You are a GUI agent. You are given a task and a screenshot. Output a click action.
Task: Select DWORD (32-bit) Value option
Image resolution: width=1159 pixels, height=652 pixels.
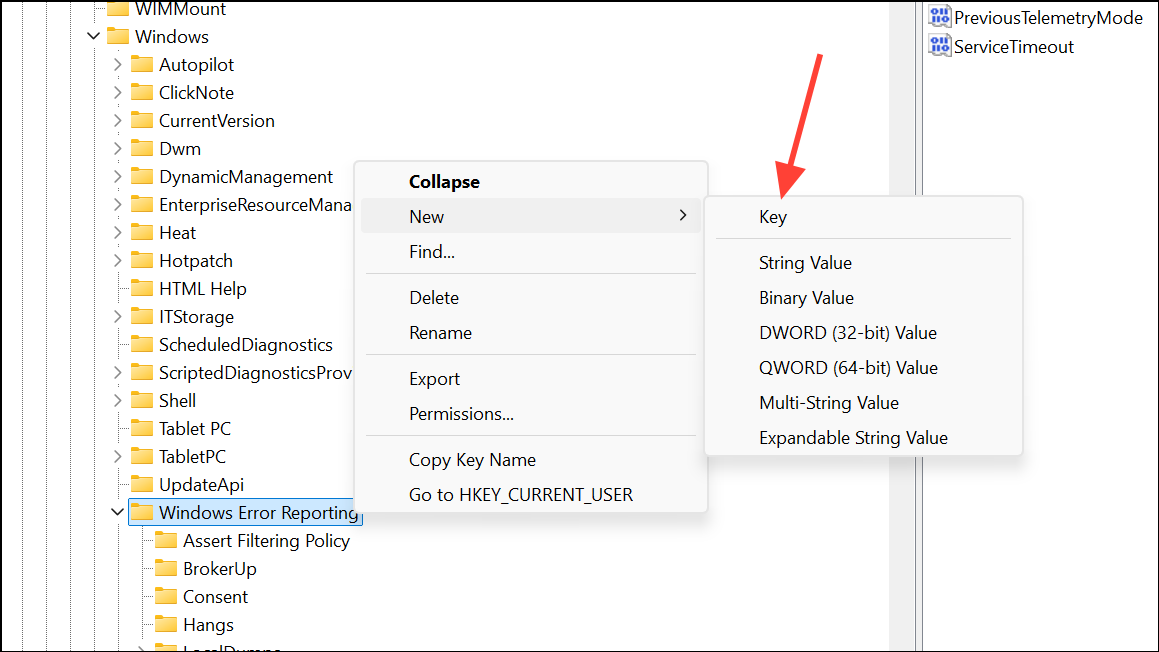point(847,333)
